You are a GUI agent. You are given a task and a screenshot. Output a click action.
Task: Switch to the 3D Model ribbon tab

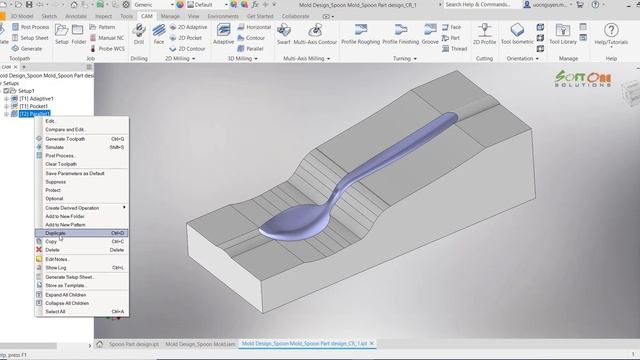(22, 16)
